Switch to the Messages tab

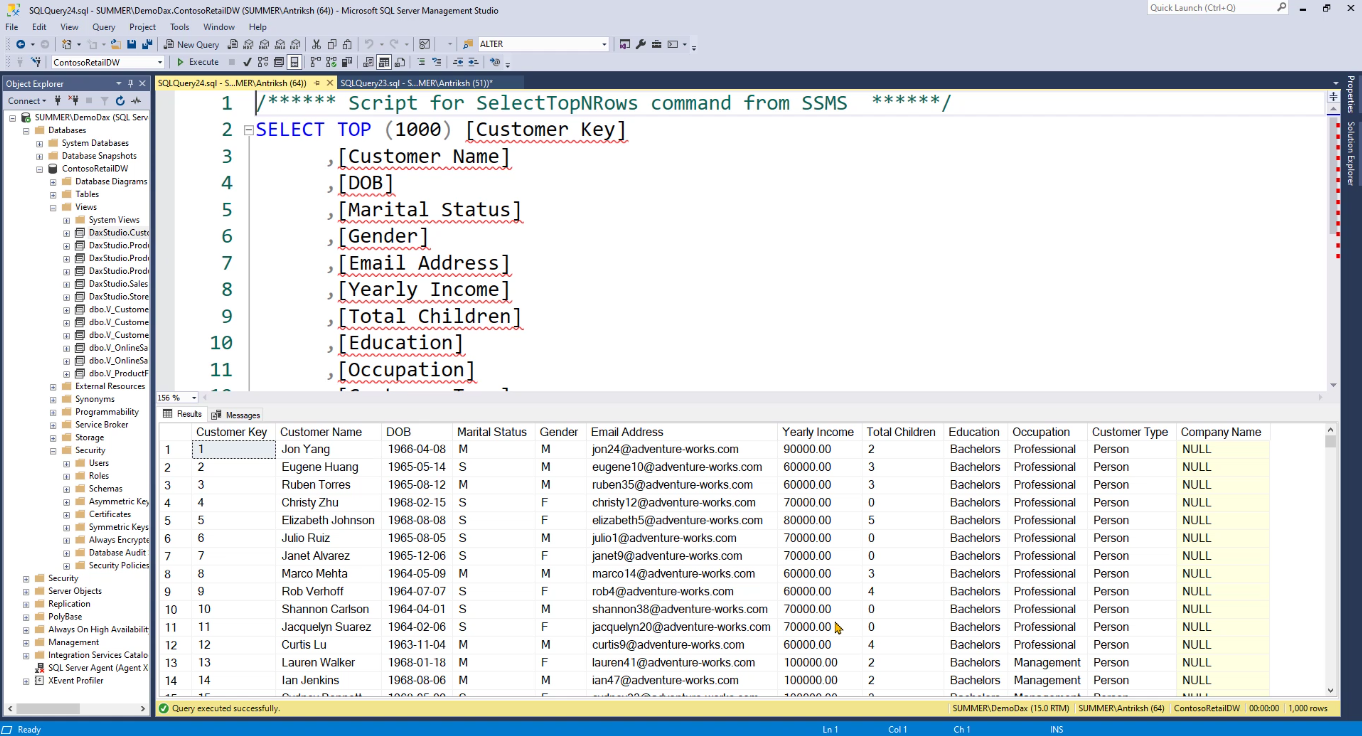click(x=236, y=414)
